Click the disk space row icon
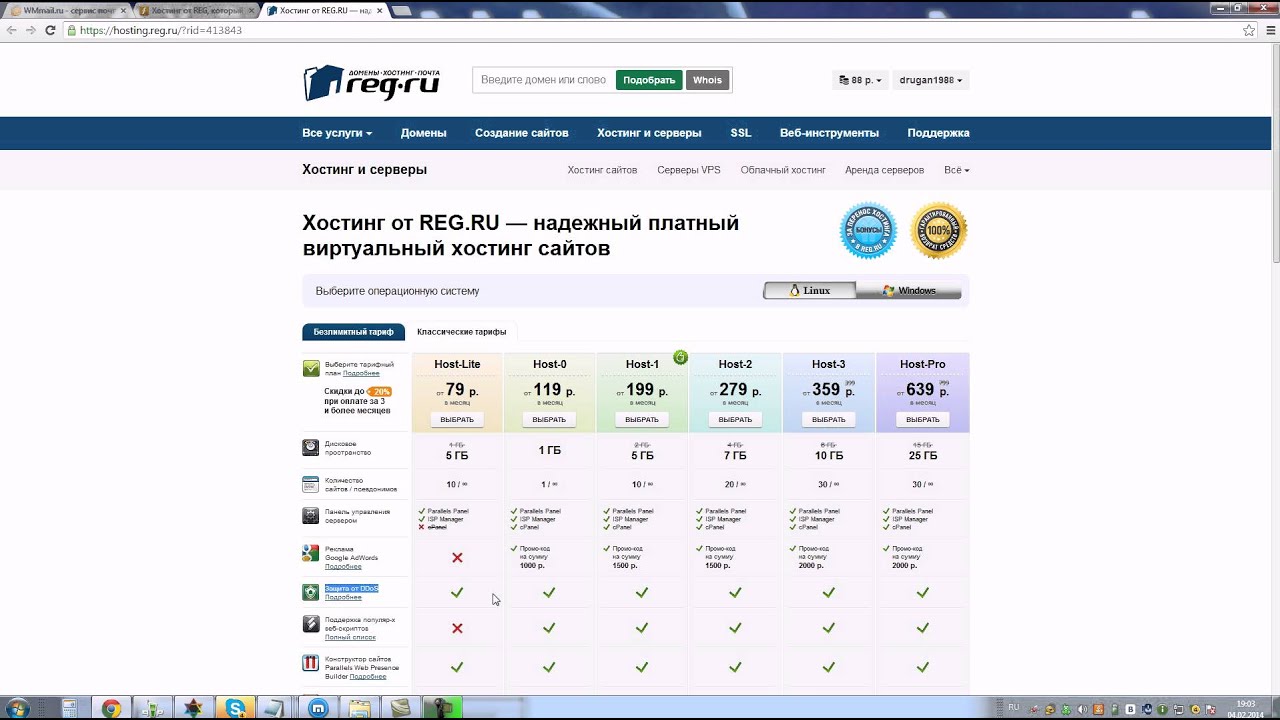Image resolution: width=1280 pixels, height=720 pixels. click(x=311, y=448)
